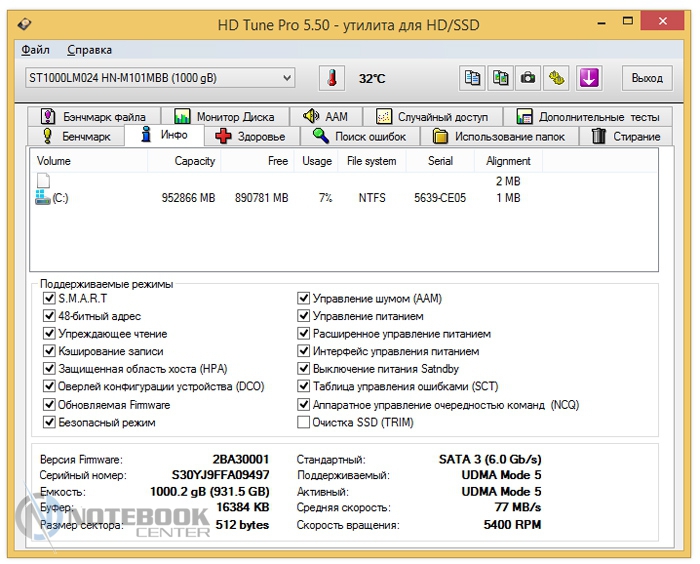Image resolution: width=700 pixels, height=564 pixels.
Task: Click the purple download arrow icon
Action: [x=589, y=78]
